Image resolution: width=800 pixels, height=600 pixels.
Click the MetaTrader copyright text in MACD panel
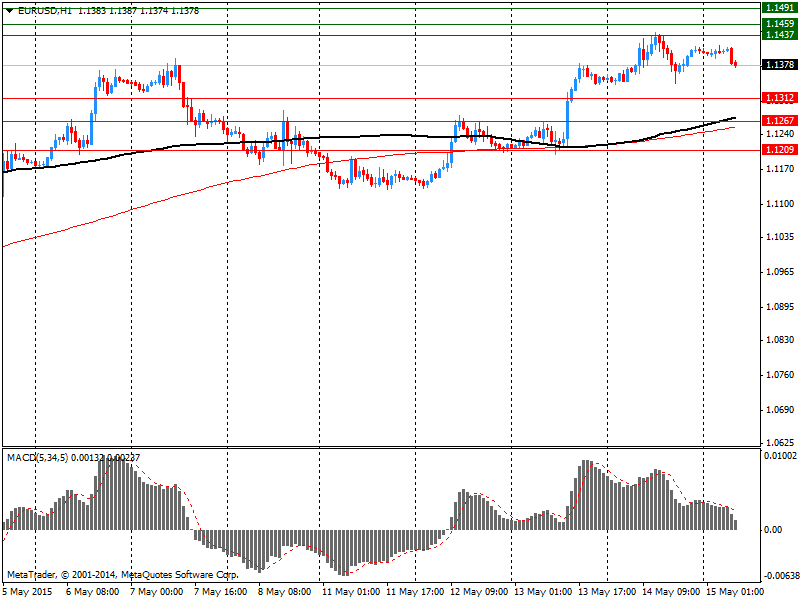(122, 575)
